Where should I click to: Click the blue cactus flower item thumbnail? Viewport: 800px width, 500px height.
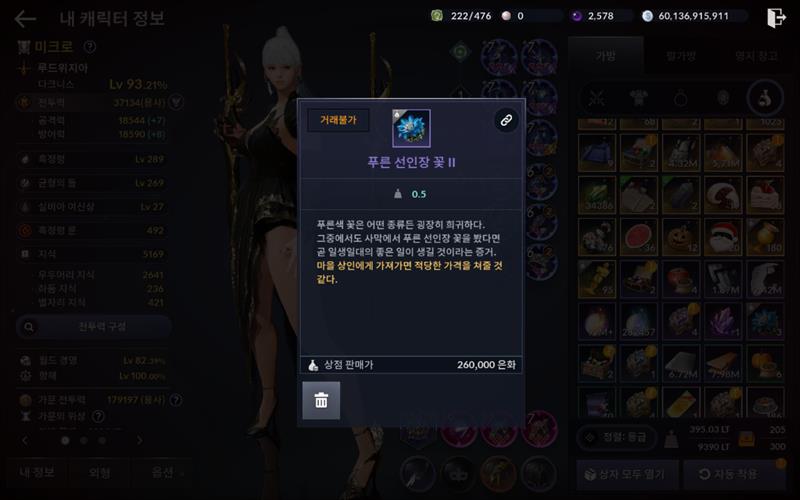tap(411, 128)
